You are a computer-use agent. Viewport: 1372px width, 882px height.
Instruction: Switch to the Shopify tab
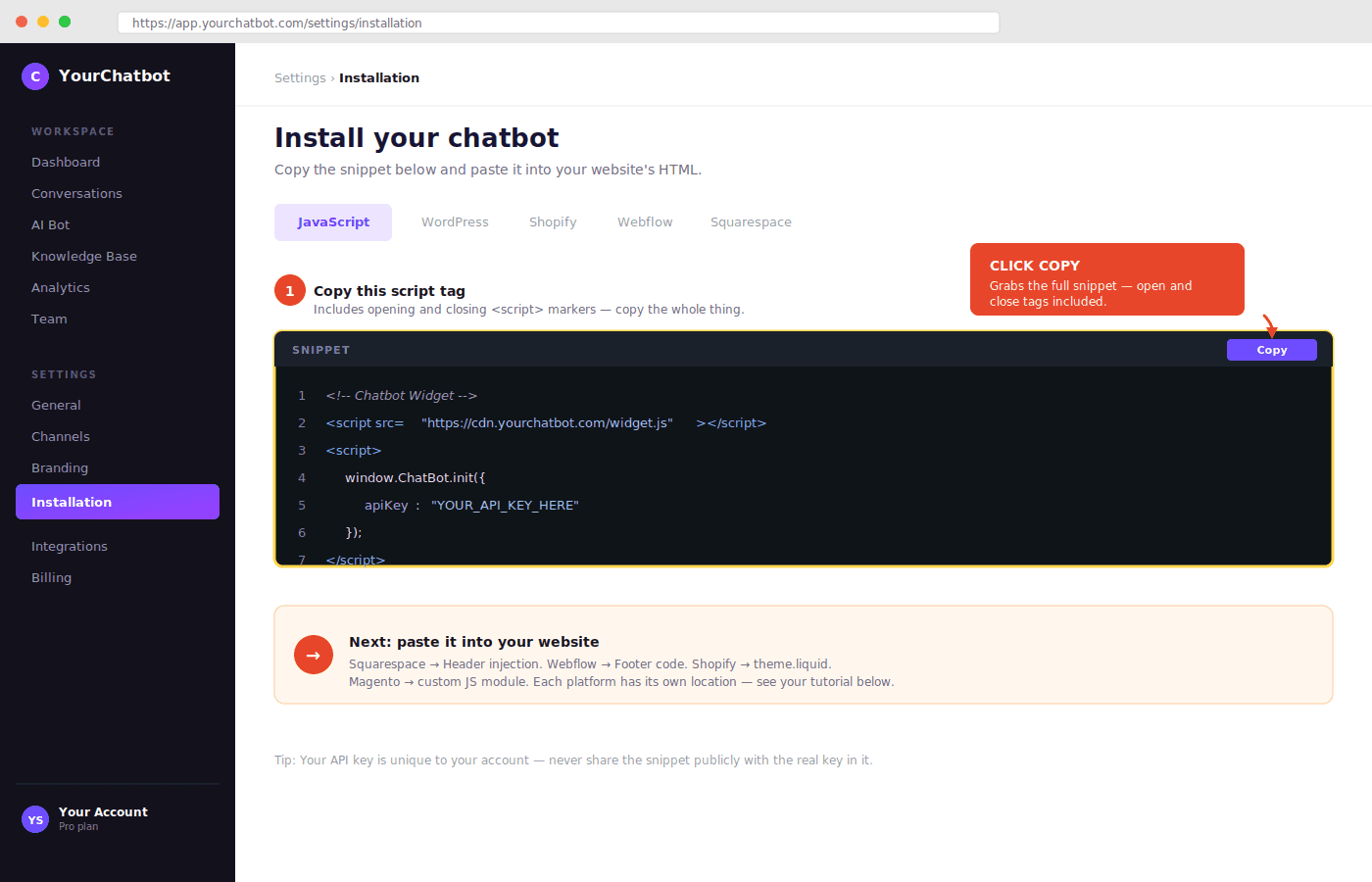point(553,221)
